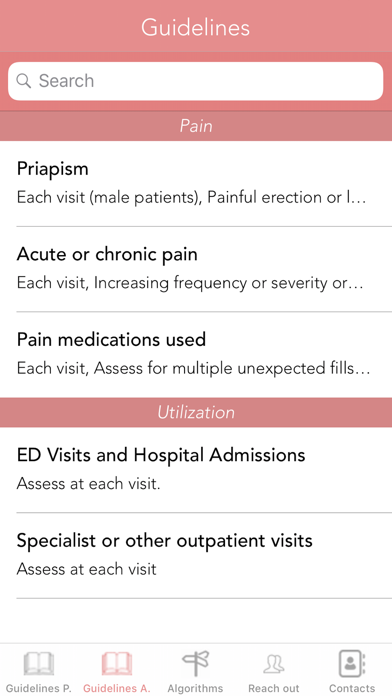Tap the Pain section header
The image size is (392, 696).
tap(196, 126)
